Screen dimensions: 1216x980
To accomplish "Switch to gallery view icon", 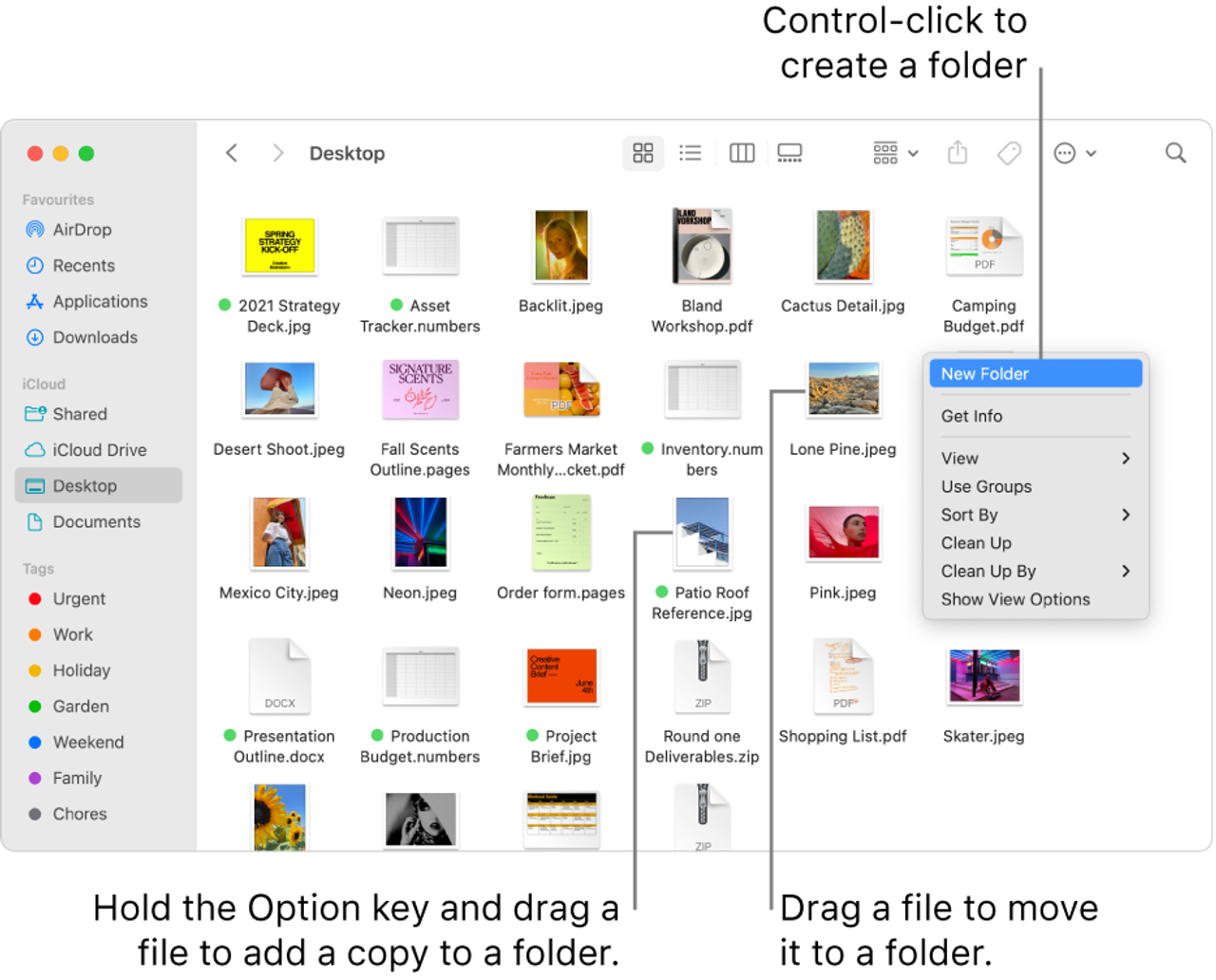I will [x=789, y=153].
